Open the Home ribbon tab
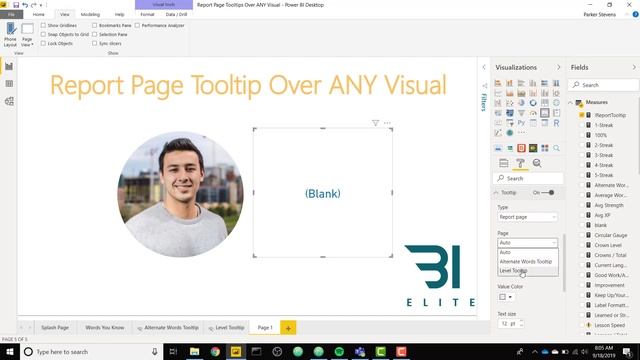 38,14
